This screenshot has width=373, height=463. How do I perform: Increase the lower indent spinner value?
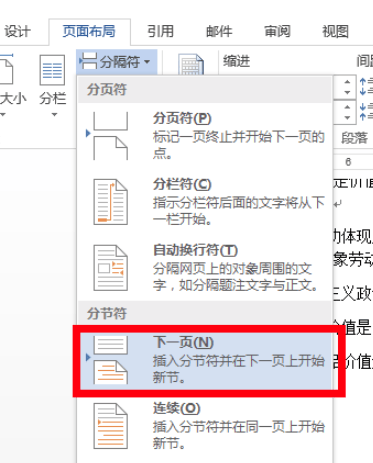[x=347, y=107]
